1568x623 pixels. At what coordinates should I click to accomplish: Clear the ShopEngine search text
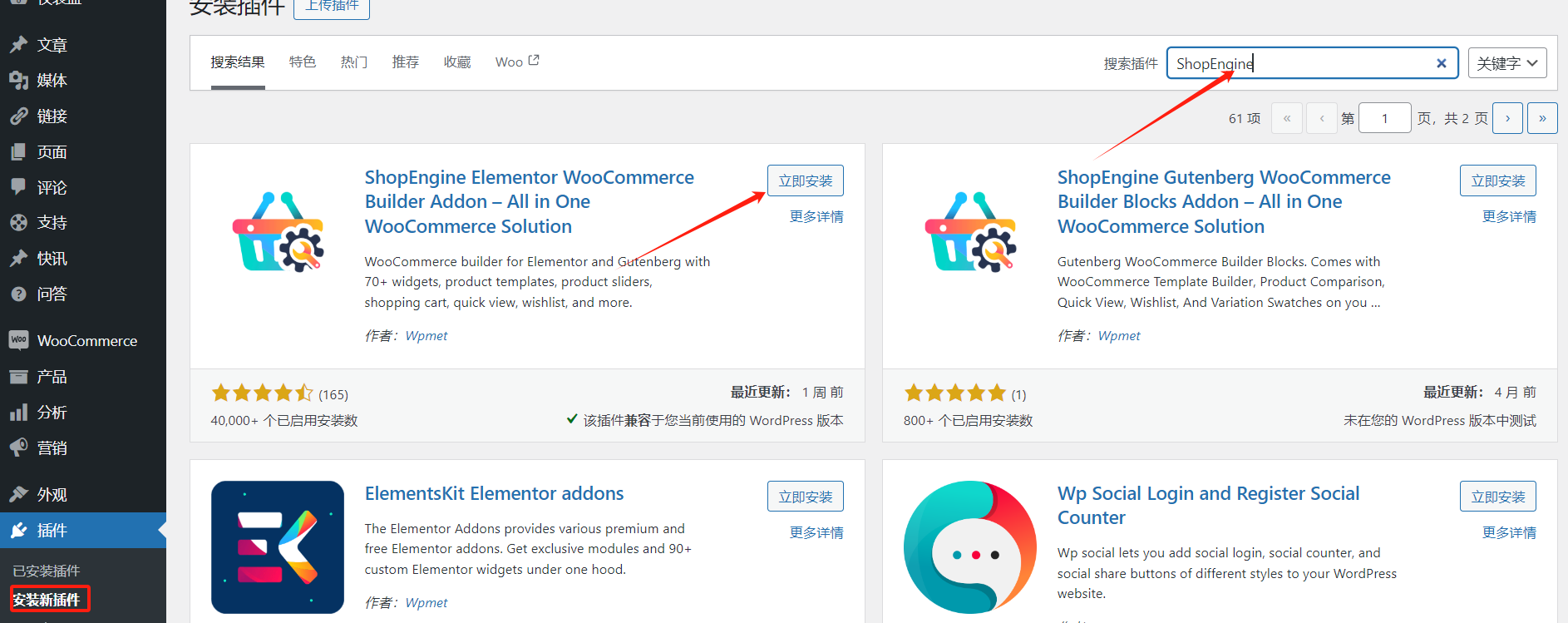click(x=1441, y=62)
